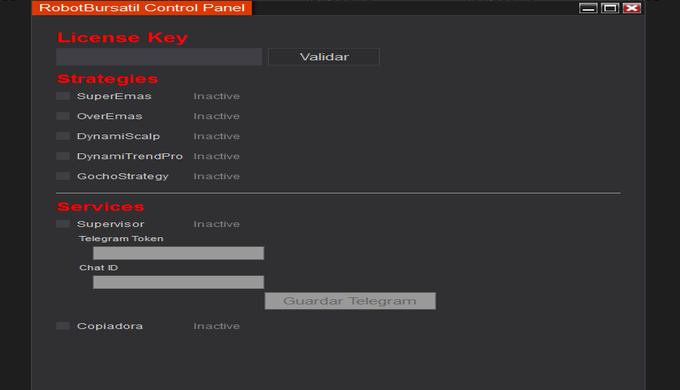
Task: Minimize the RobotBursatil Control Panel window
Action: click(588, 8)
